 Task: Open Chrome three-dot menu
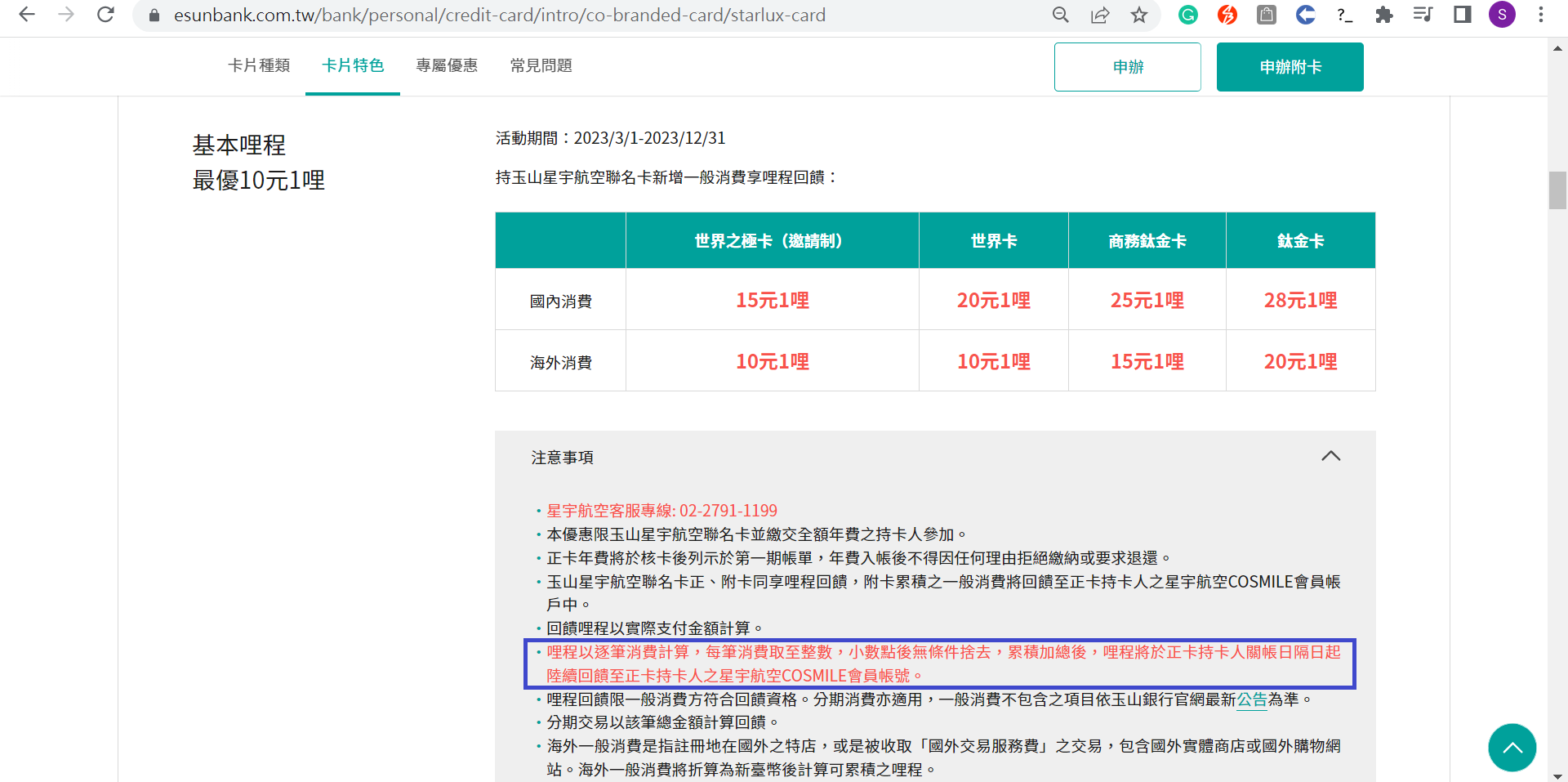tap(1541, 15)
